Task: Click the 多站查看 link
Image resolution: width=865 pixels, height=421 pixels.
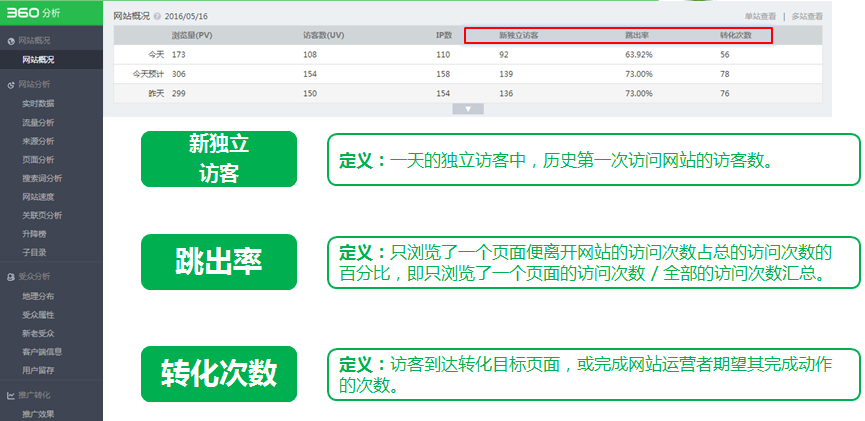Action: click(808, 17)
